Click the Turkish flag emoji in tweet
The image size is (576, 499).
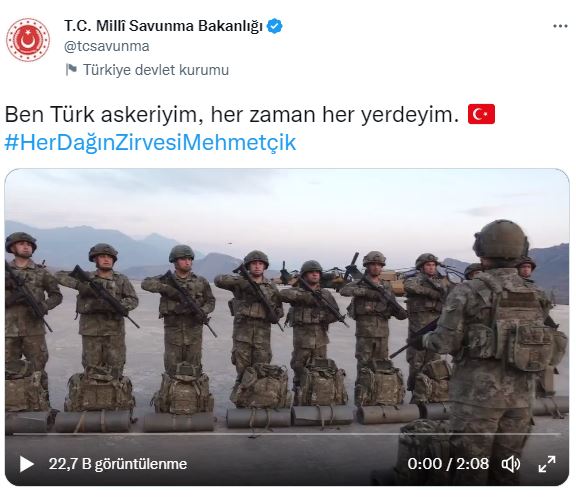point(481,114)
